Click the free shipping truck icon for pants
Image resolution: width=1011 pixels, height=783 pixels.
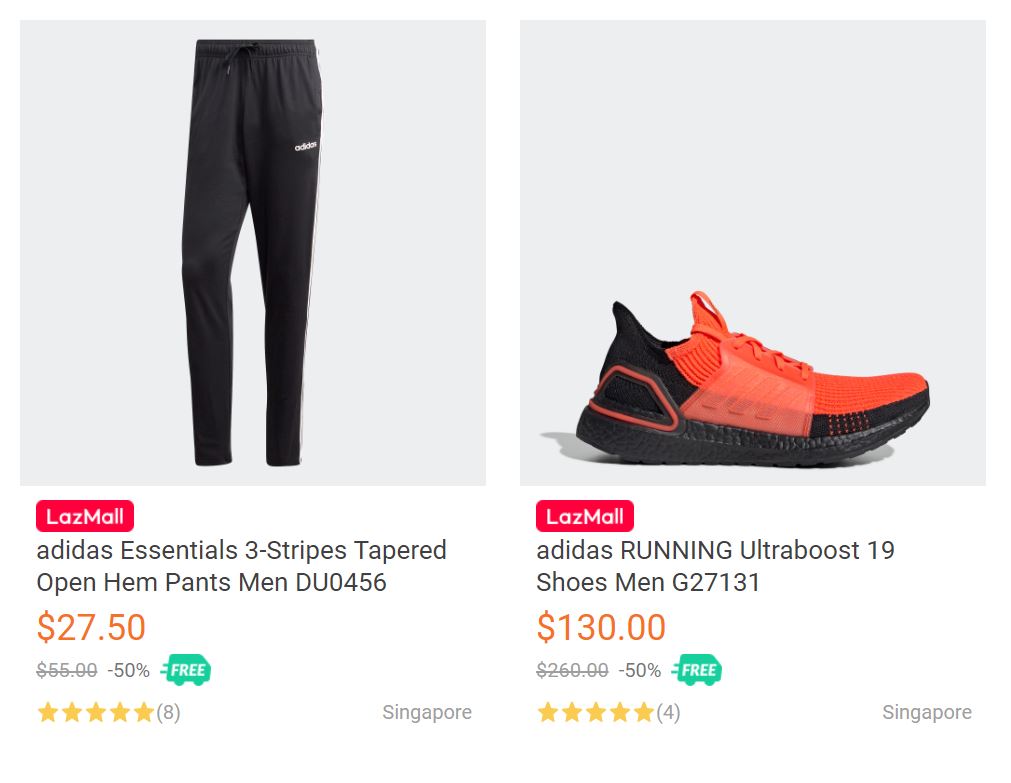[186, 670]
